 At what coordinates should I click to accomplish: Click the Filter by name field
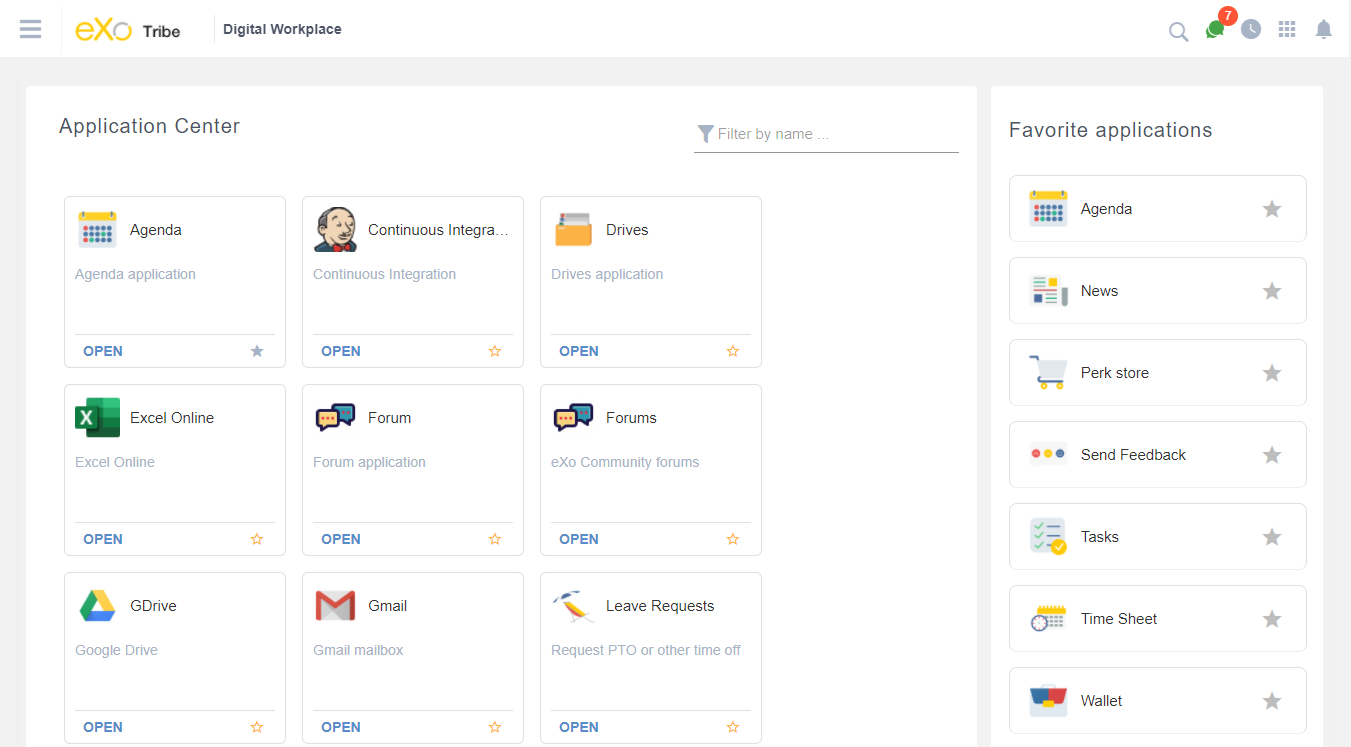[836, 134]
